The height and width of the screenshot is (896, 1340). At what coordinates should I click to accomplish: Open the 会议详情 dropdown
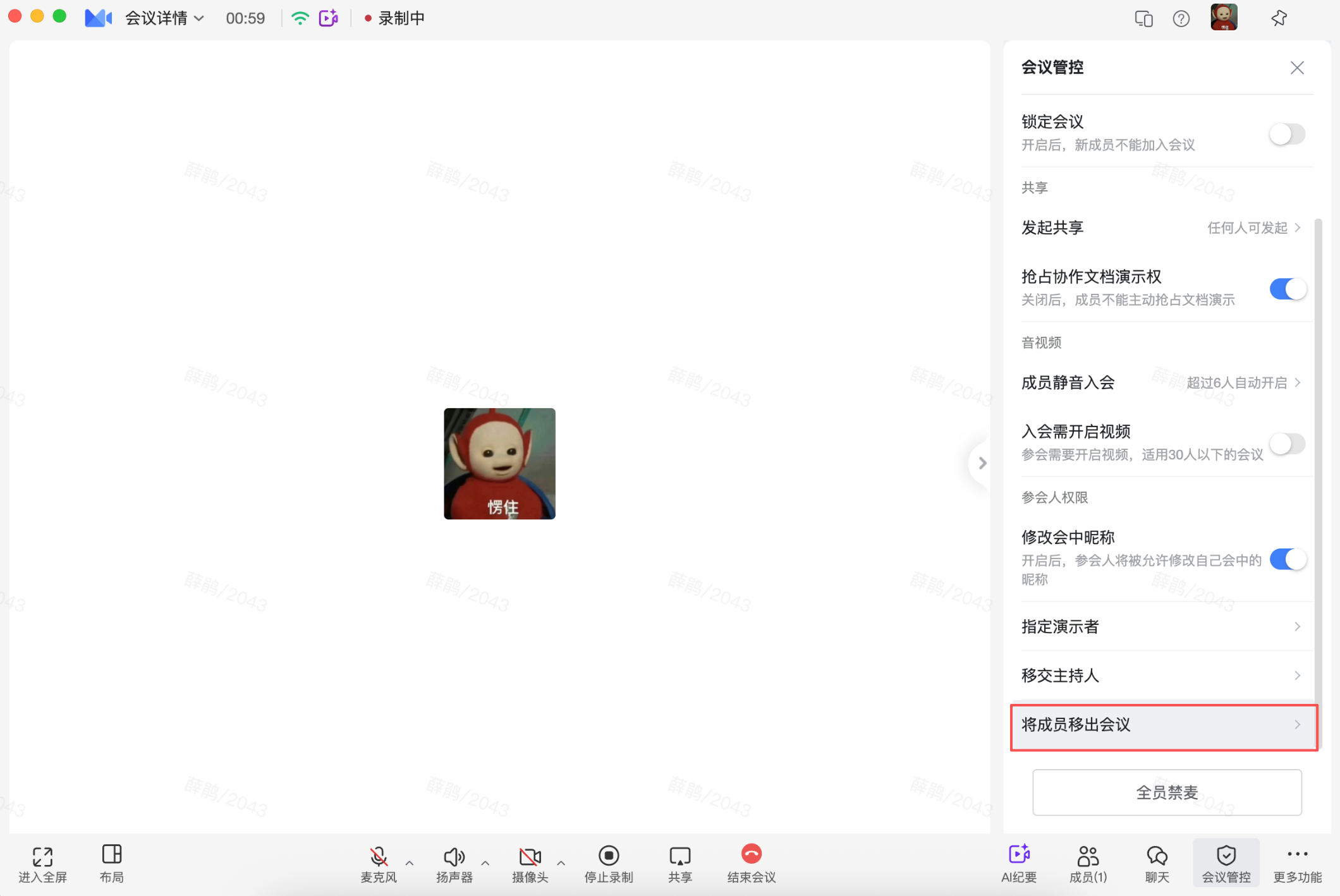click(164, 18)
